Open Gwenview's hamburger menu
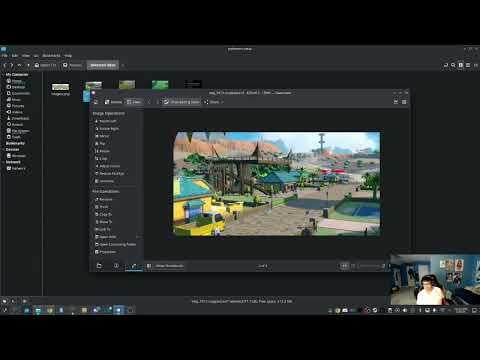 tap(404, 102)
